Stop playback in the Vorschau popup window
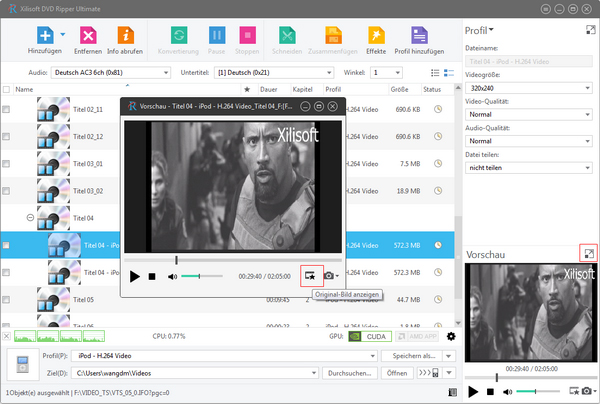600x404 pixels. 152,276
